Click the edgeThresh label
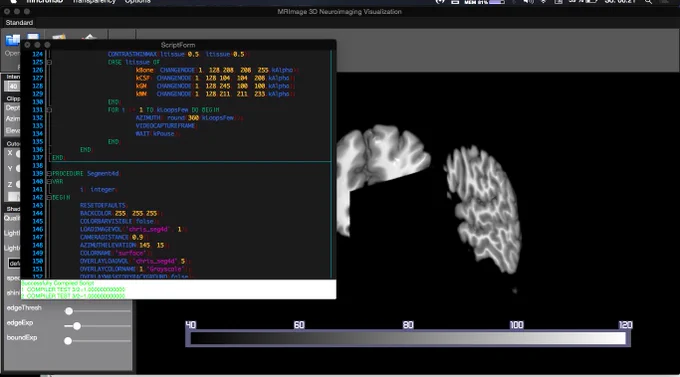 (24, 308)
